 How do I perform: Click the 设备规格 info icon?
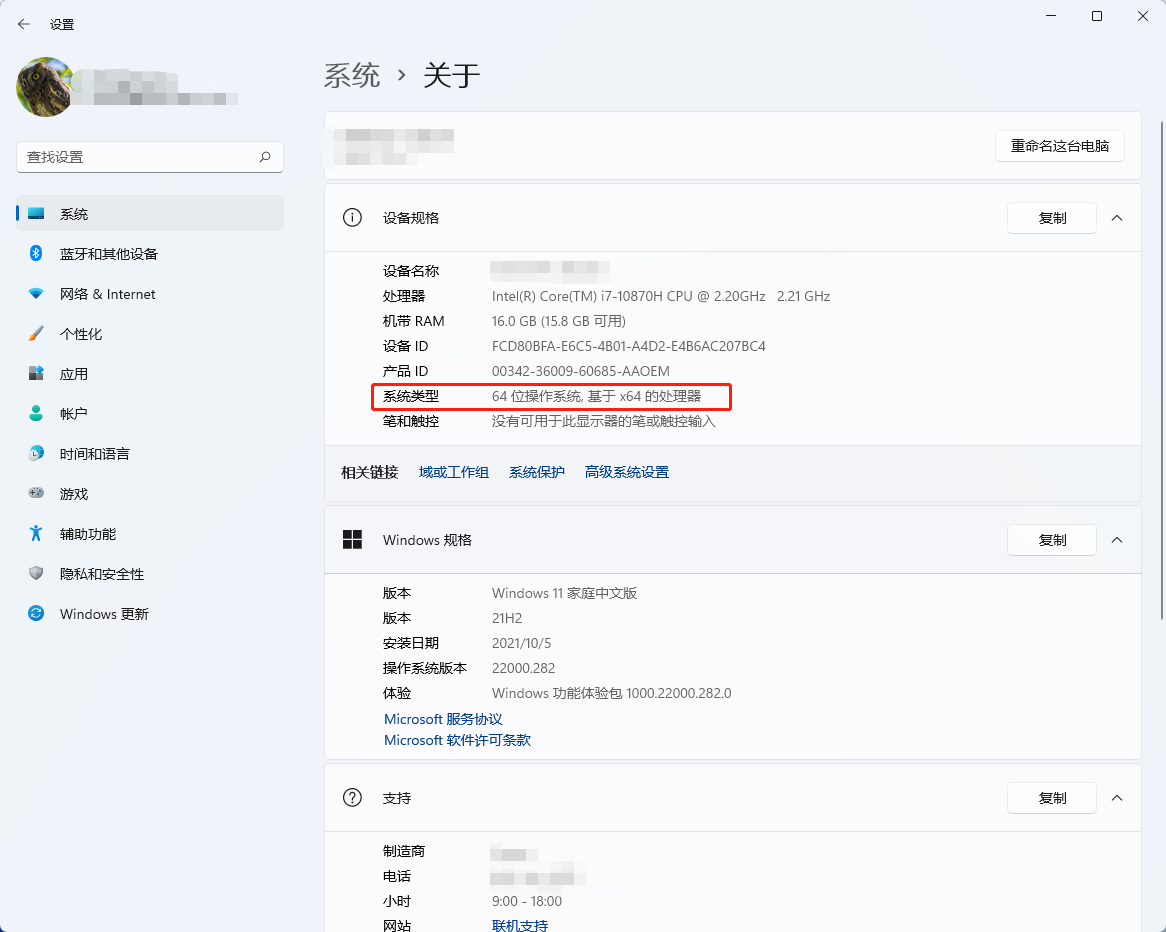tap(352, 217)
